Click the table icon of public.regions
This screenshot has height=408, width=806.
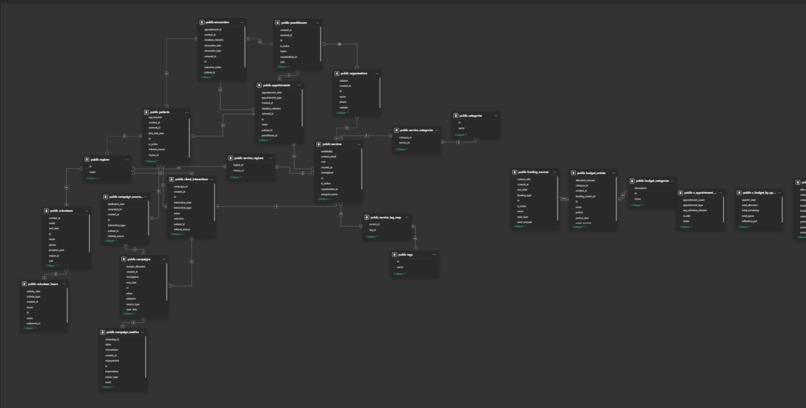(87, 160)
